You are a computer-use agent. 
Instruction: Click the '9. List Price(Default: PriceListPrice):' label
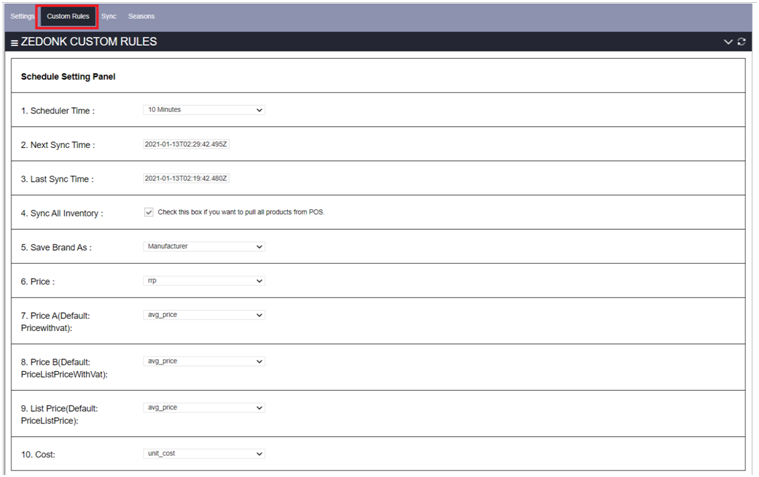click(x=59, y=415)
